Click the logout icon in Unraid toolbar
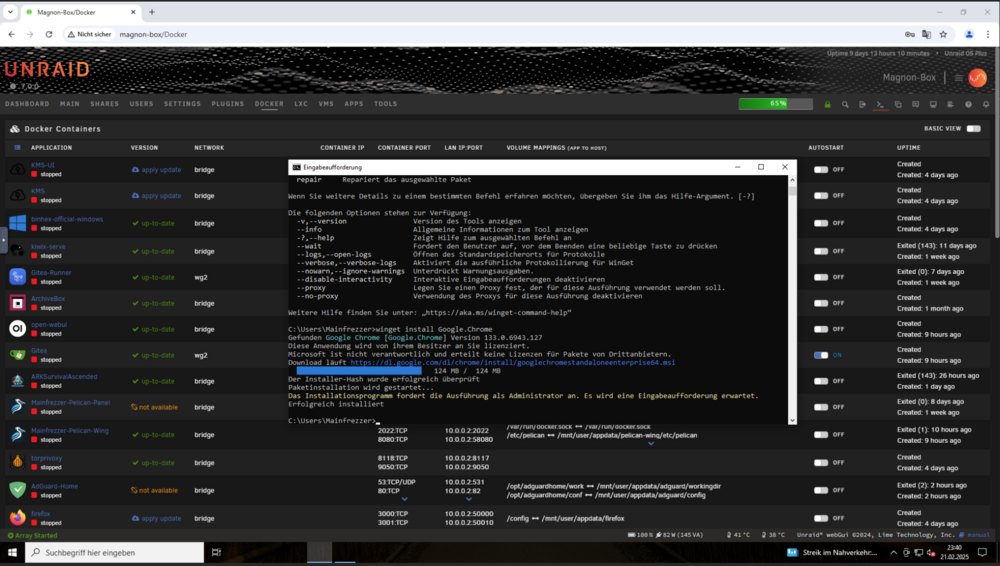The height and width of the screenshot is (566, 1000). [x=862, y=104]
